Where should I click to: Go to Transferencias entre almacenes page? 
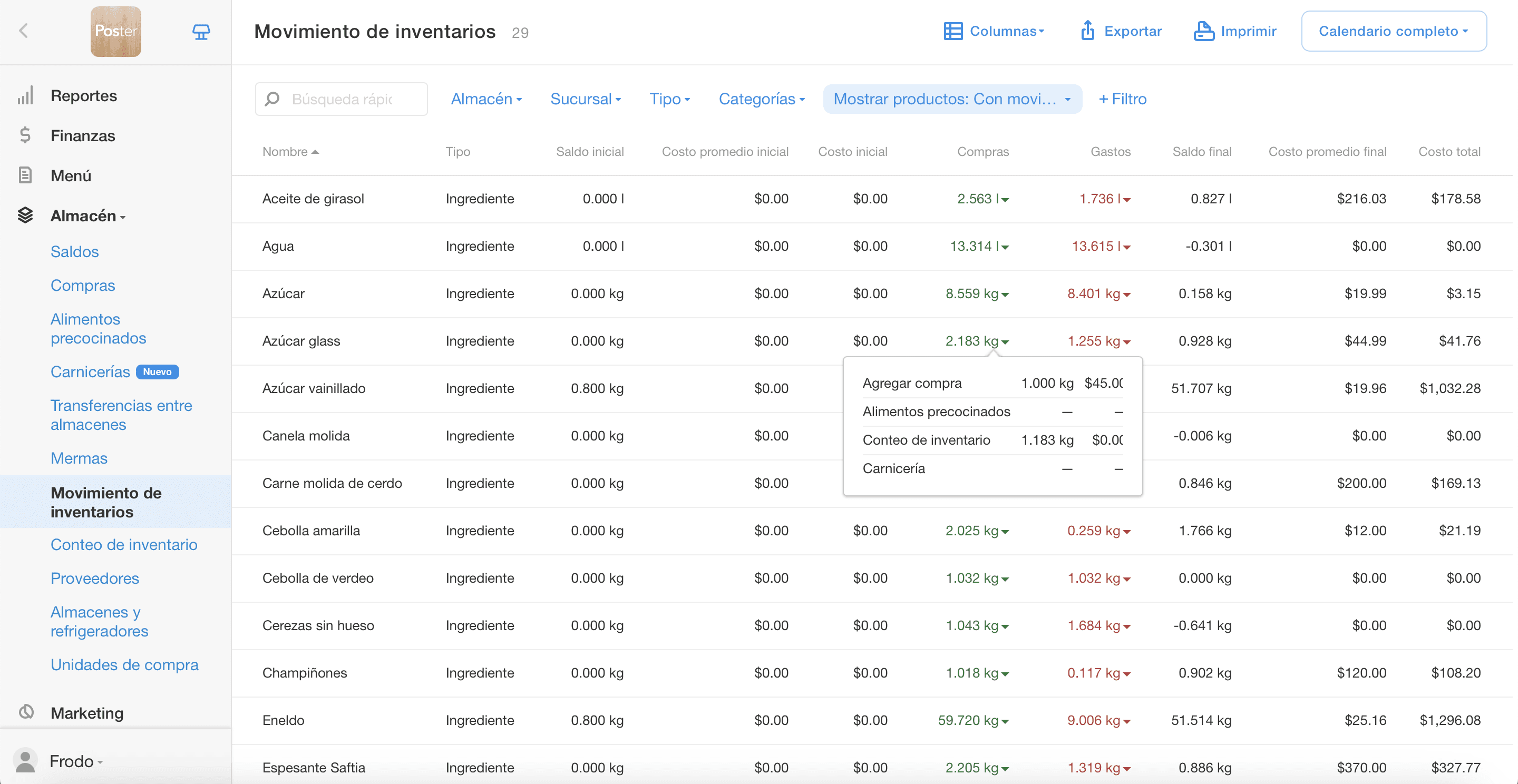coord(121,415)
